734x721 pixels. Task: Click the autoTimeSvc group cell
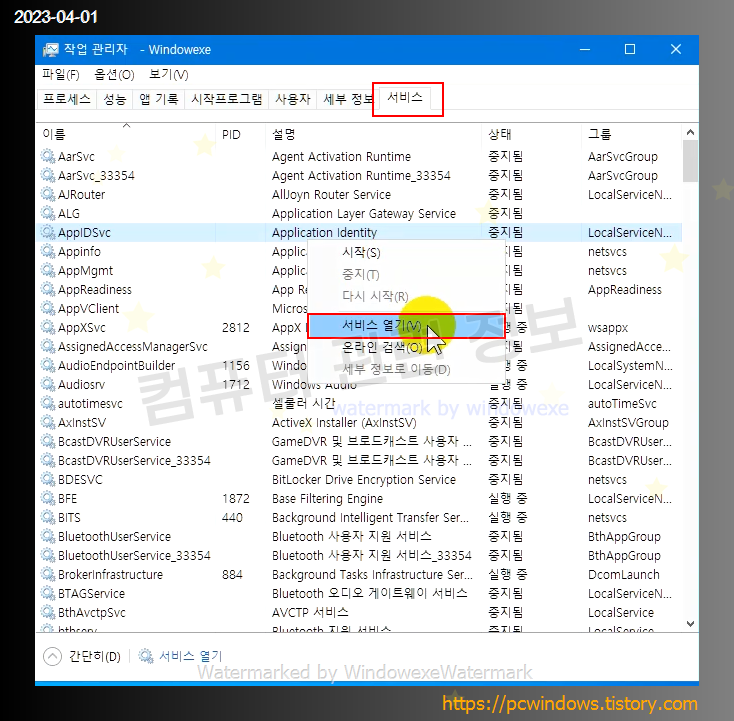pyautogui.click(x=622, y=404)
